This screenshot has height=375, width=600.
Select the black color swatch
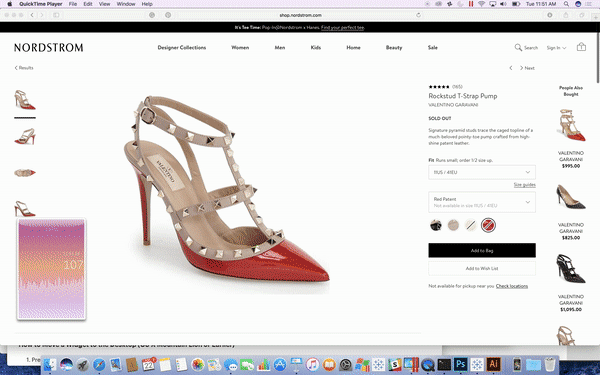[x=435, y=225]
